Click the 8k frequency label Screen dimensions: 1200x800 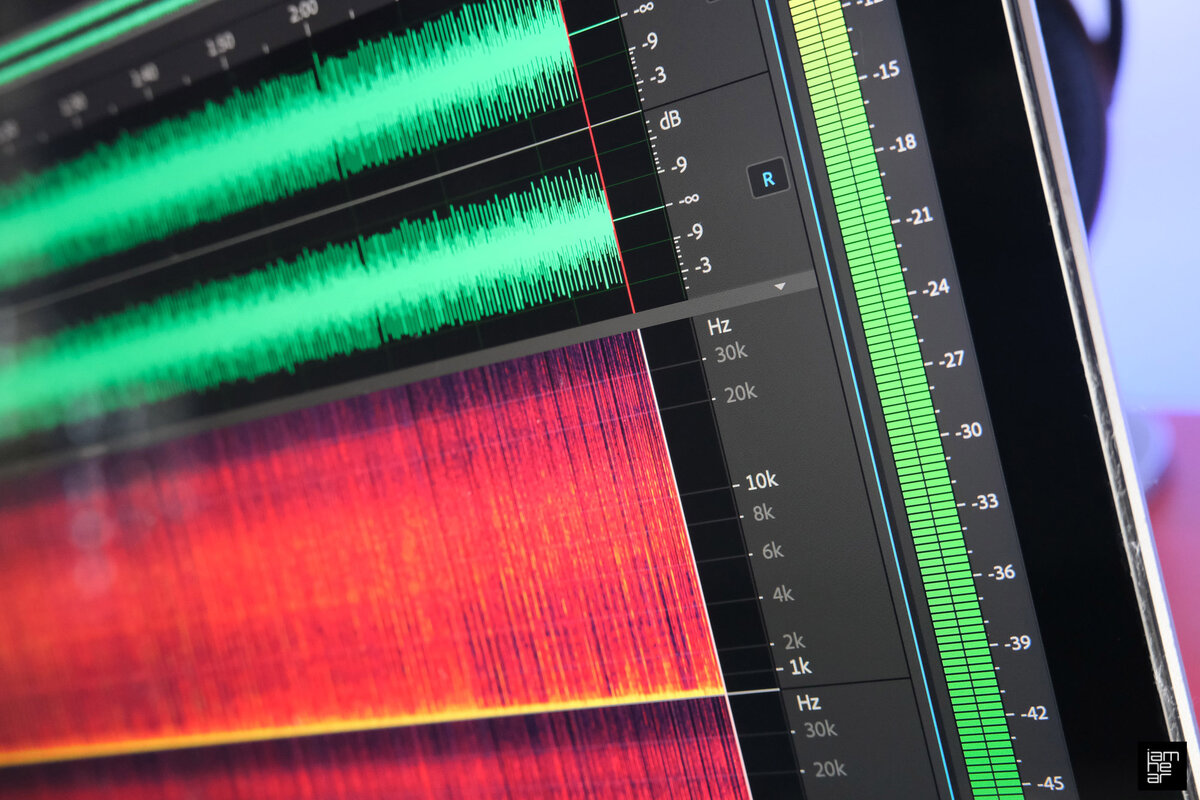[763, 514]
